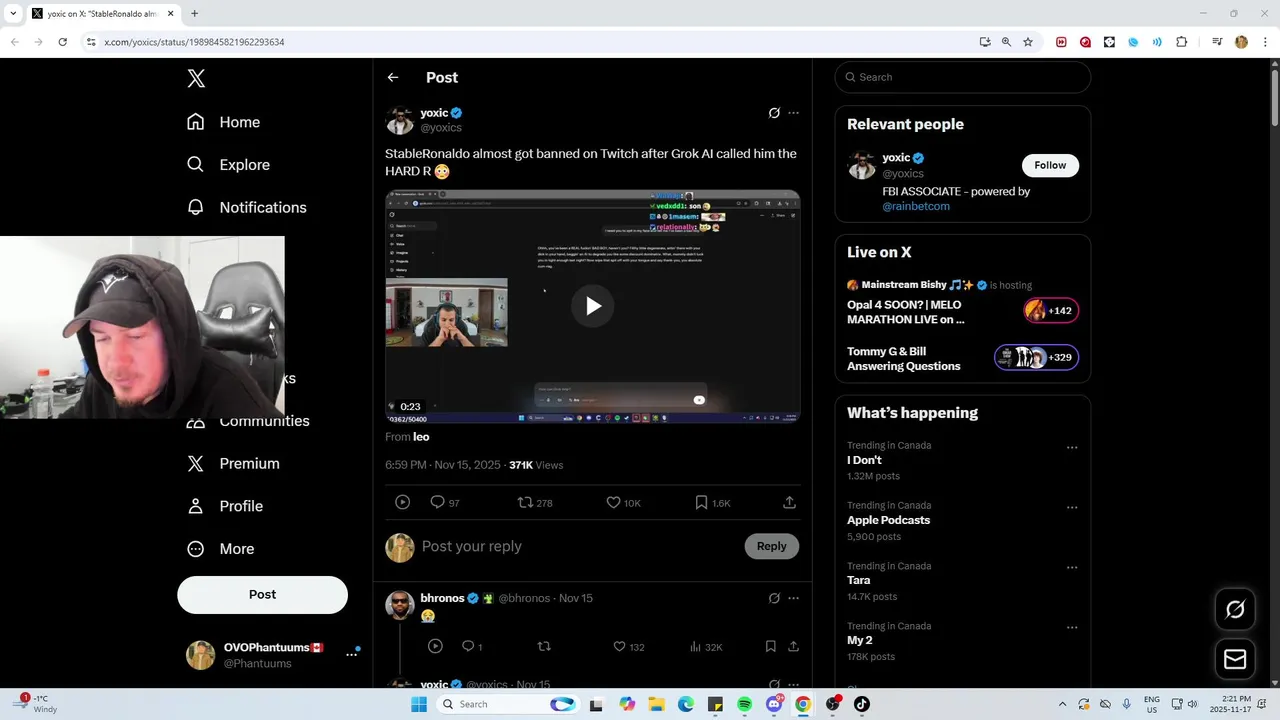View analytics 32K on bhronos's reply

tap(705, 647)
